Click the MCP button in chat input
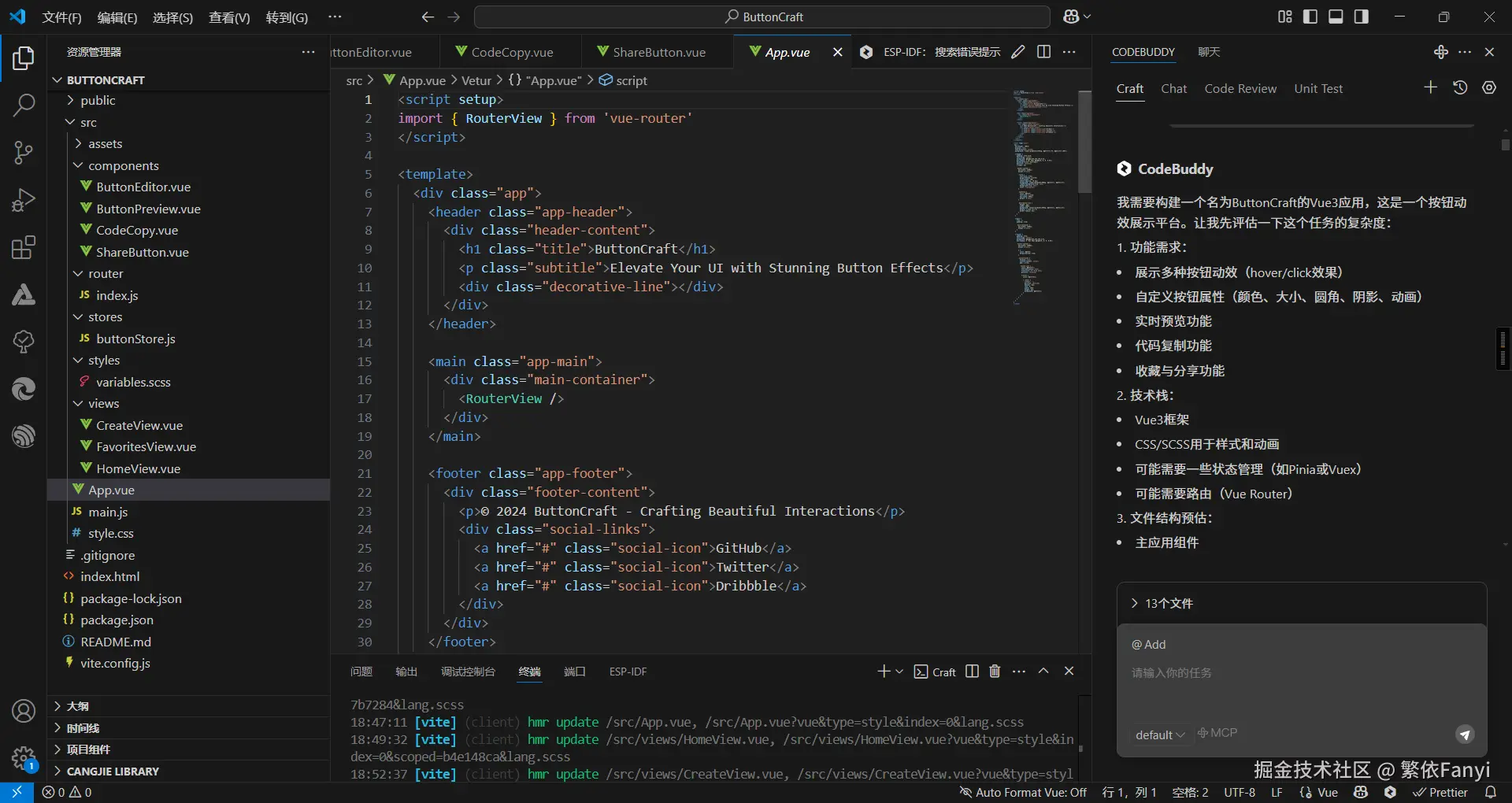This screenshot has width=1512, height=803. tap(1217, 733)
